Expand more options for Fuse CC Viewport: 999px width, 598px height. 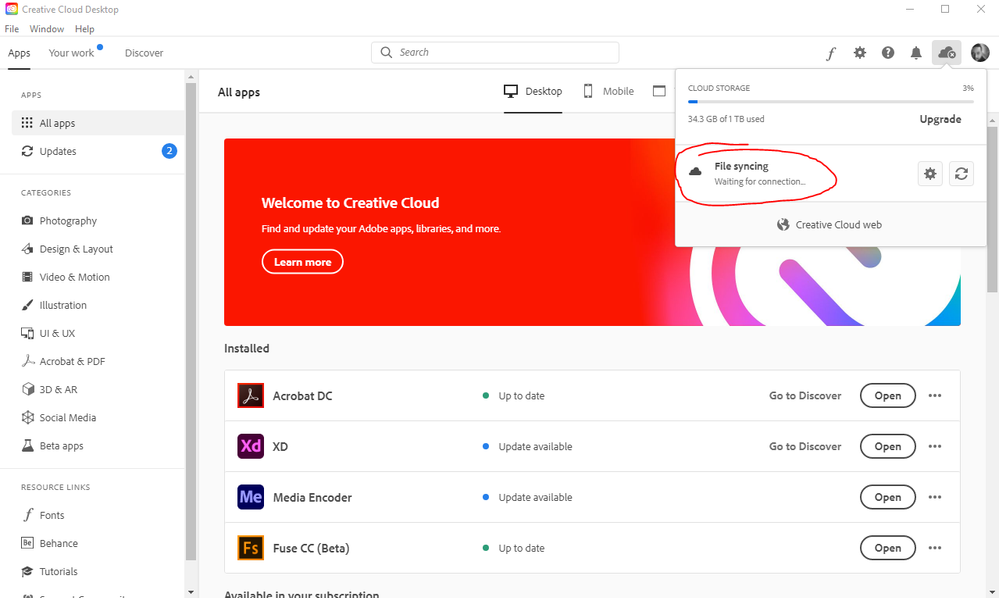point(935,548)
